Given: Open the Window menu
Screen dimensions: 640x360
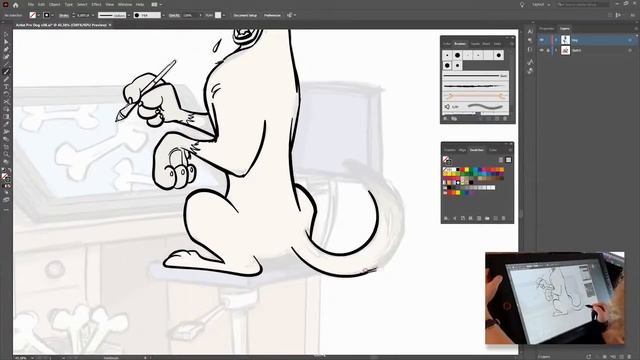Looking at the screenshot, I should coord(124,4).
